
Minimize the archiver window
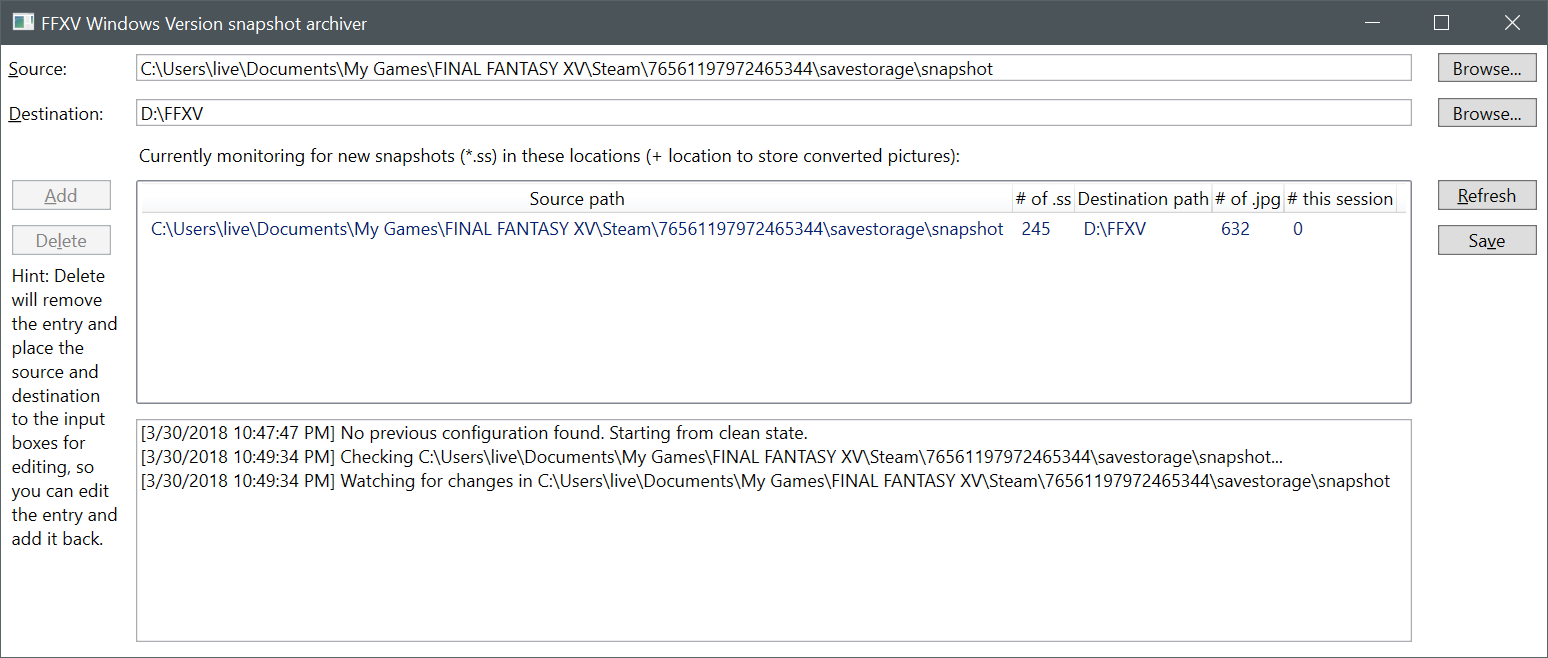(1371, 22)
